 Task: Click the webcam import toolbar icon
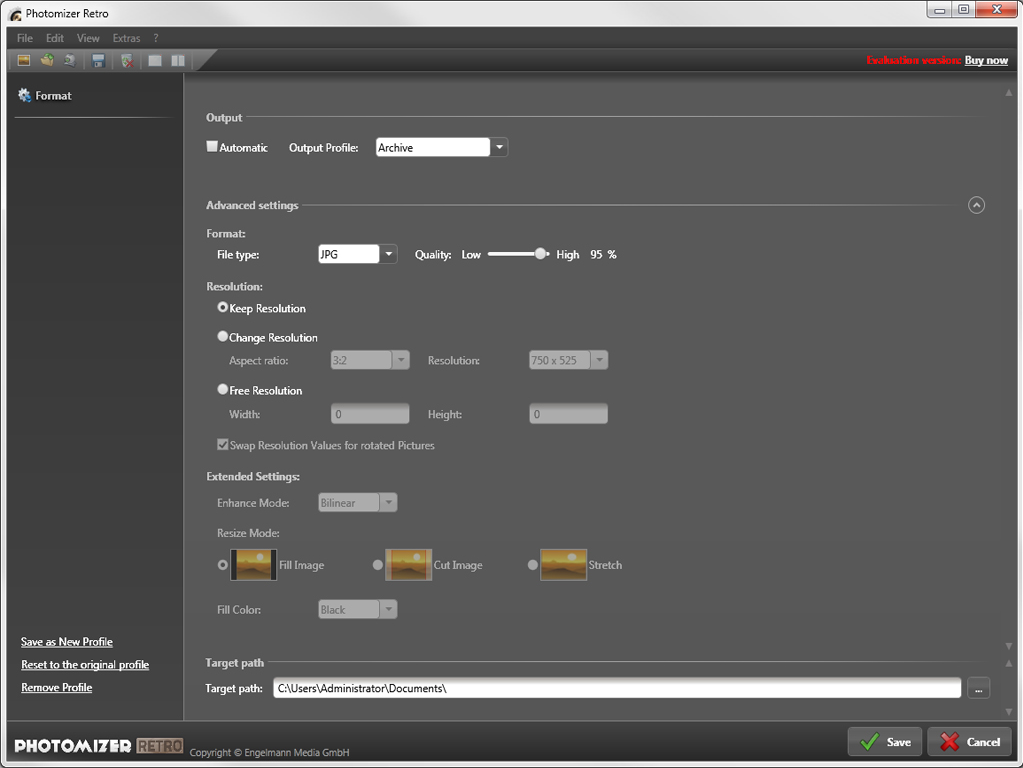click(x=69, y=61)
